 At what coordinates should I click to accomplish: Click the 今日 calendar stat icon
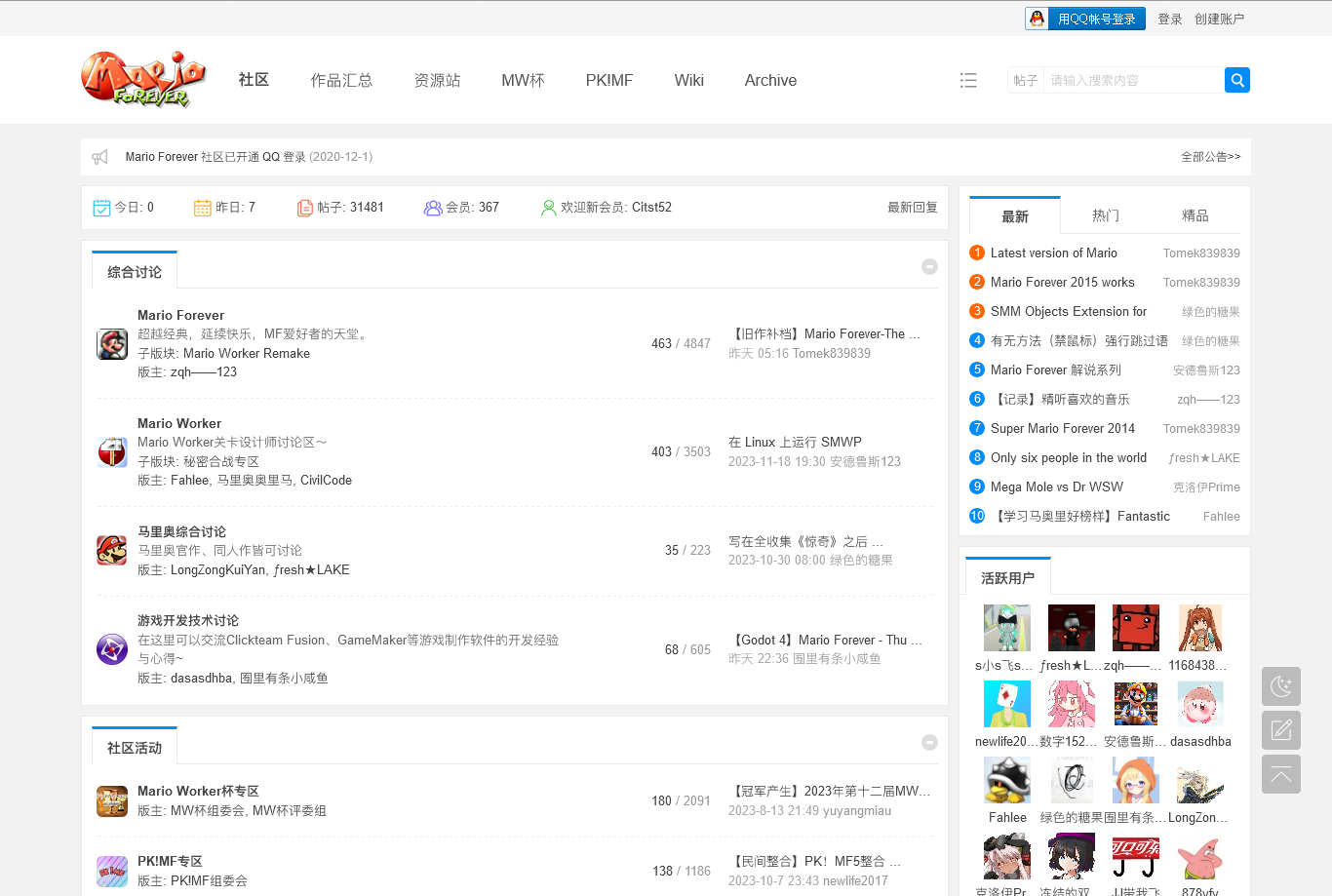(101, 208)
